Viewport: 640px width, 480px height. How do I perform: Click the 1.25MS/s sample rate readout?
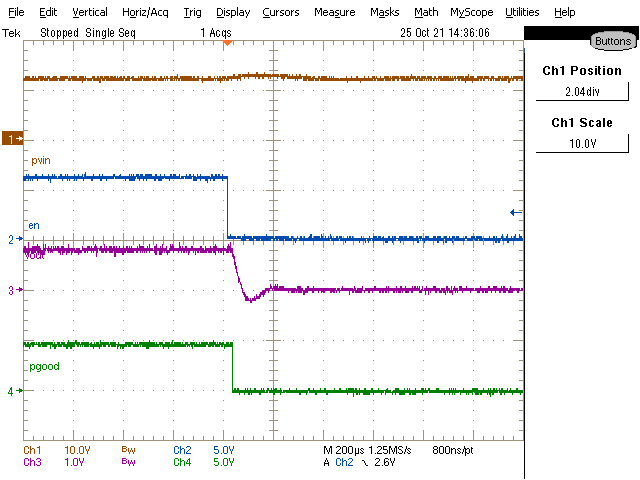pos(390,450)
